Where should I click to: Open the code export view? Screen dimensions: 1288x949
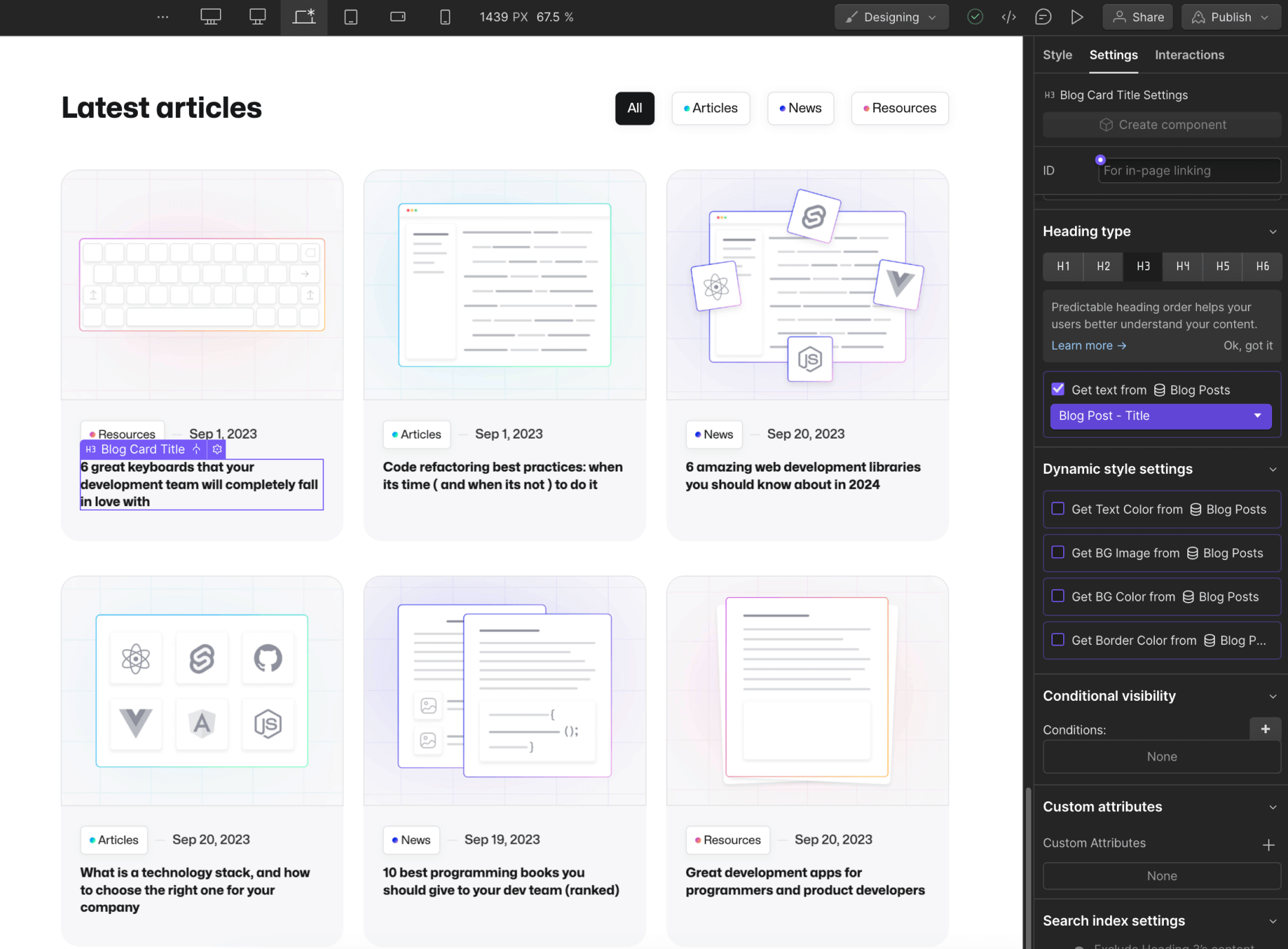(1009, 17)
